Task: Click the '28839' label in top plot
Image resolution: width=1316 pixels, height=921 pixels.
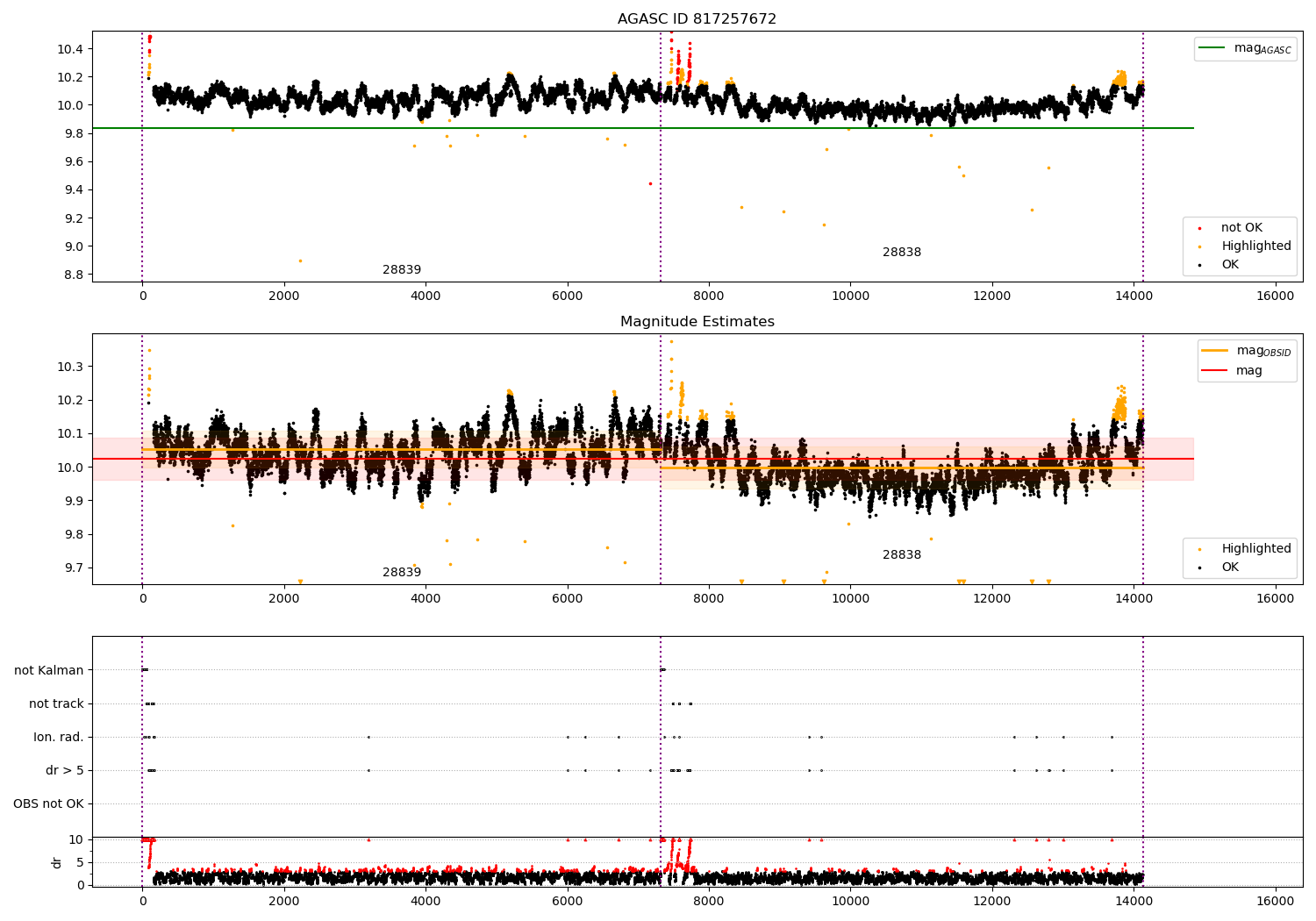Action: 402,269
